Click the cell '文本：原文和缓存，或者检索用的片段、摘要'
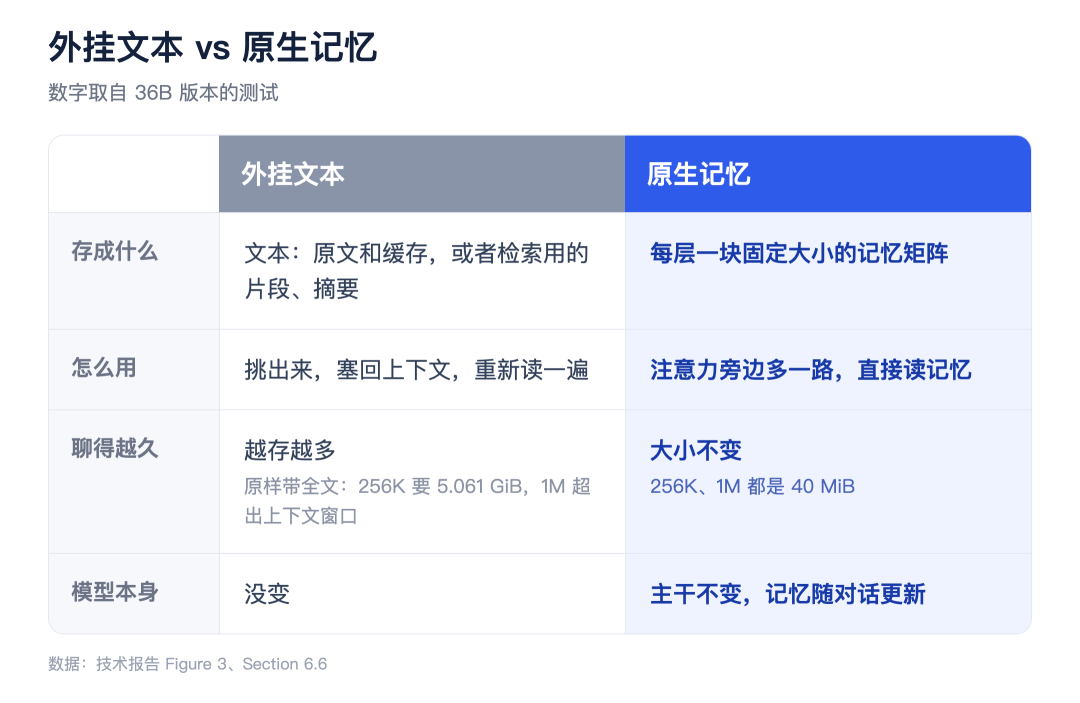1080x703 pixels. 422,271
